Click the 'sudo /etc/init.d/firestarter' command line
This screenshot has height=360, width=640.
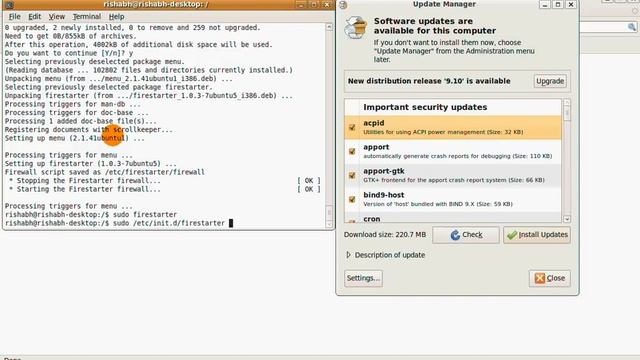point(169,223)
